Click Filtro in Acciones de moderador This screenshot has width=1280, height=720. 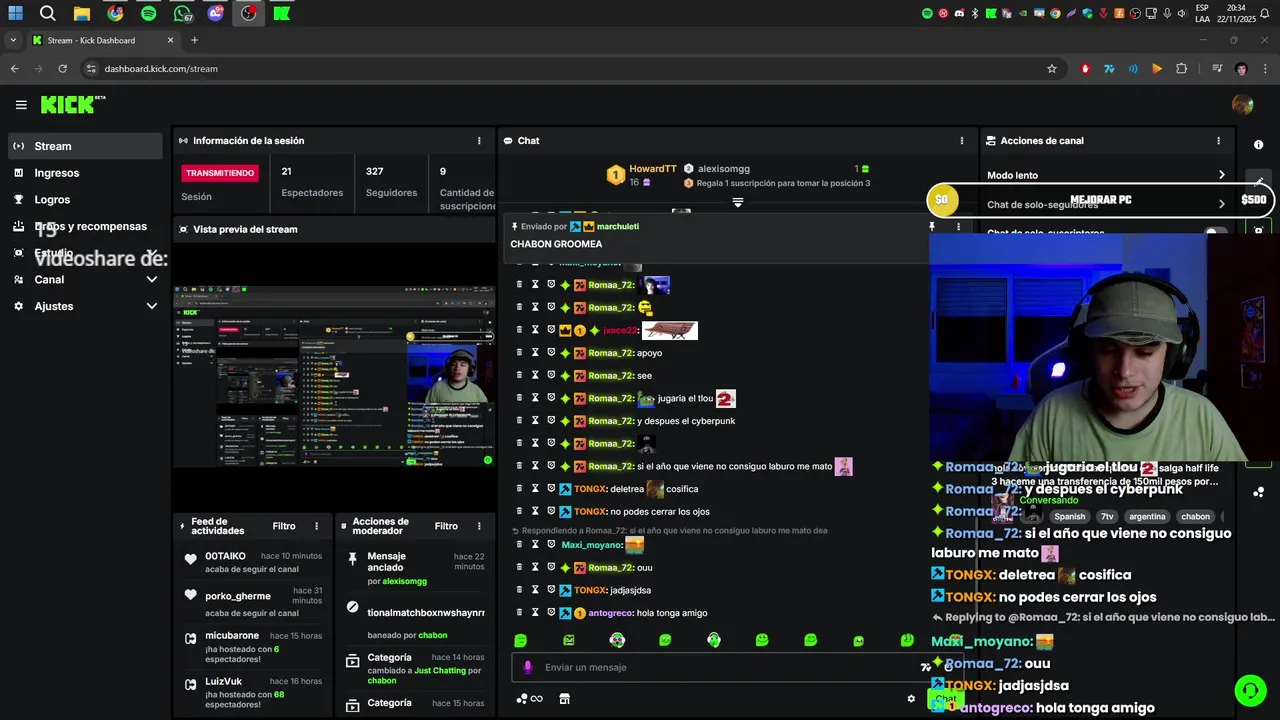[x=446, y=526]
